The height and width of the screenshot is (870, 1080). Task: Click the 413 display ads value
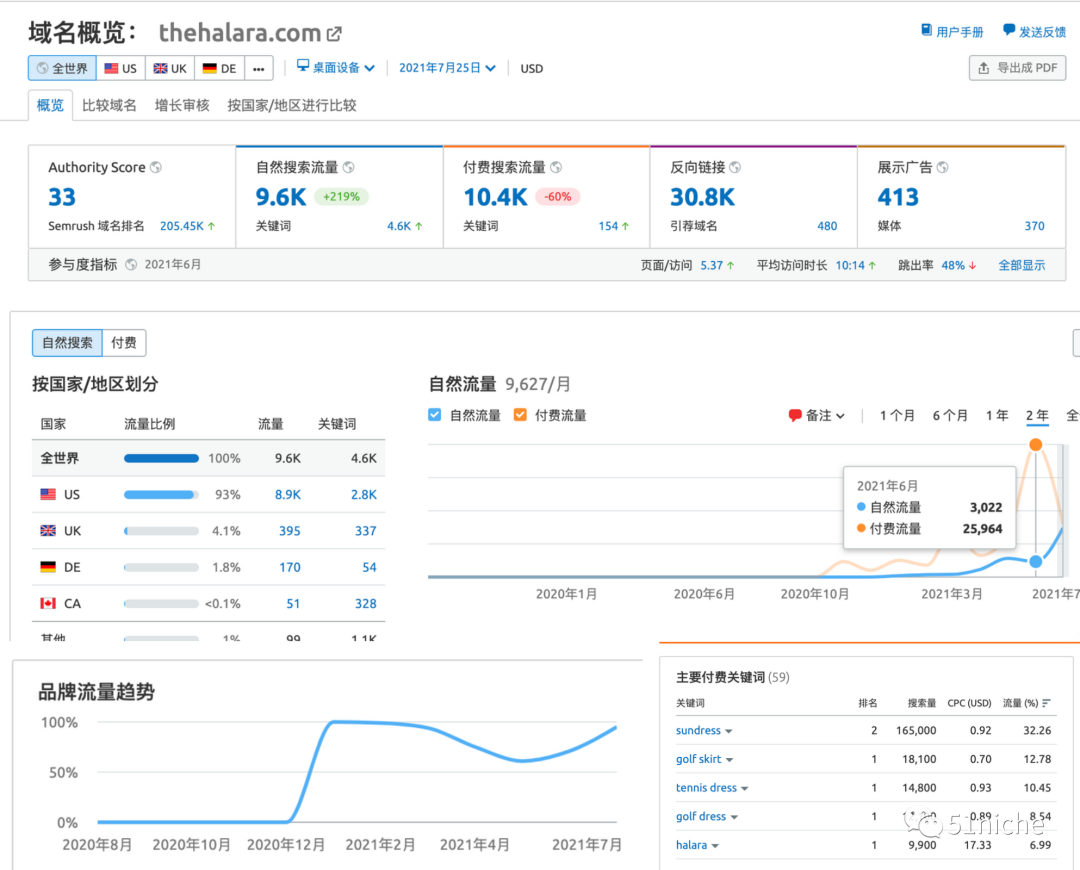click(x=898, y=197)
